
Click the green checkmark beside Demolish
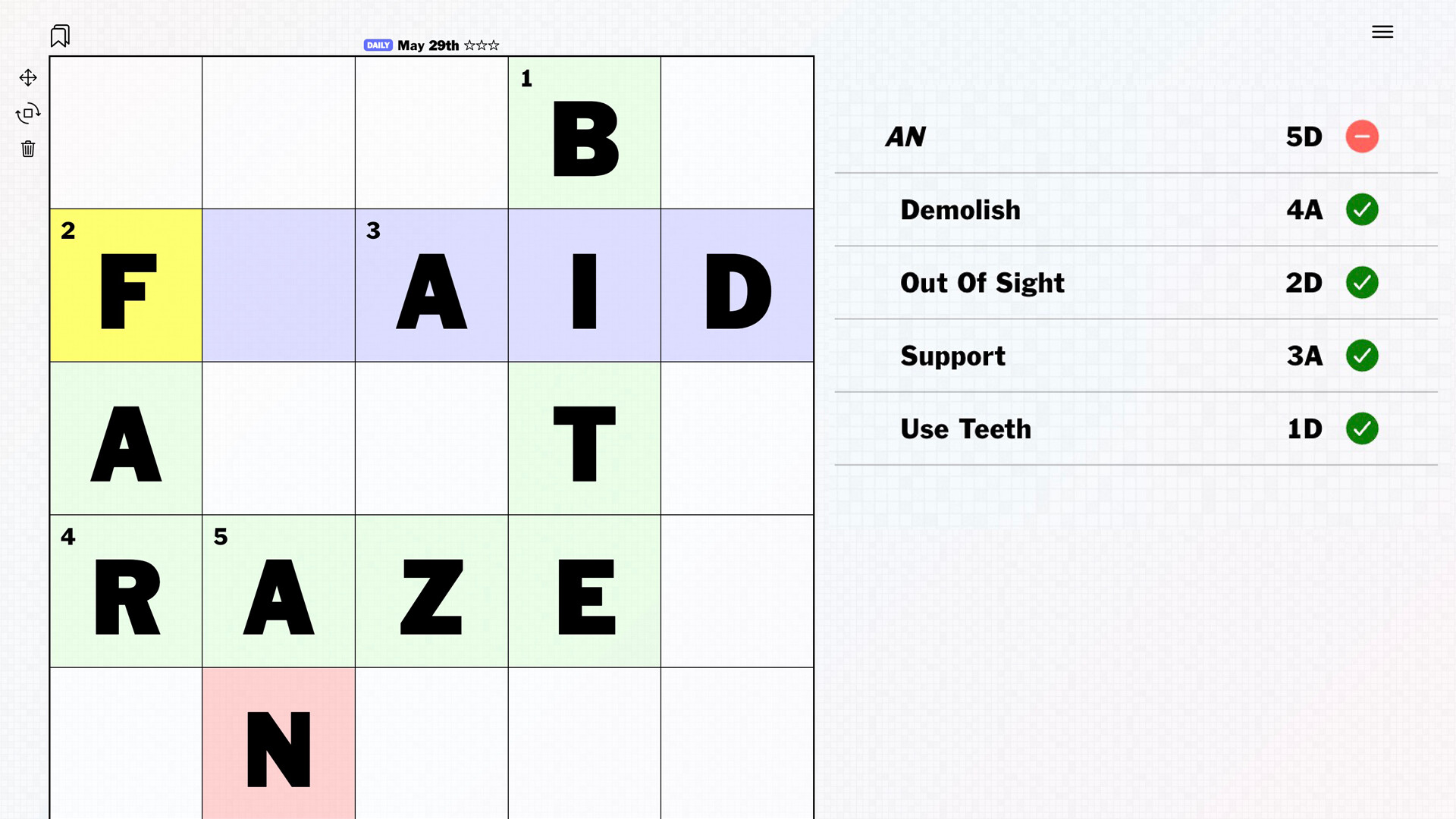tap(1361, 210)
